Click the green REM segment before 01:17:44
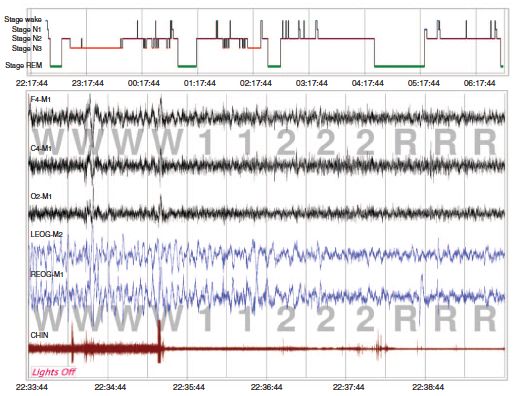This screenshot has height=396, width=519. tap(187, 66)
